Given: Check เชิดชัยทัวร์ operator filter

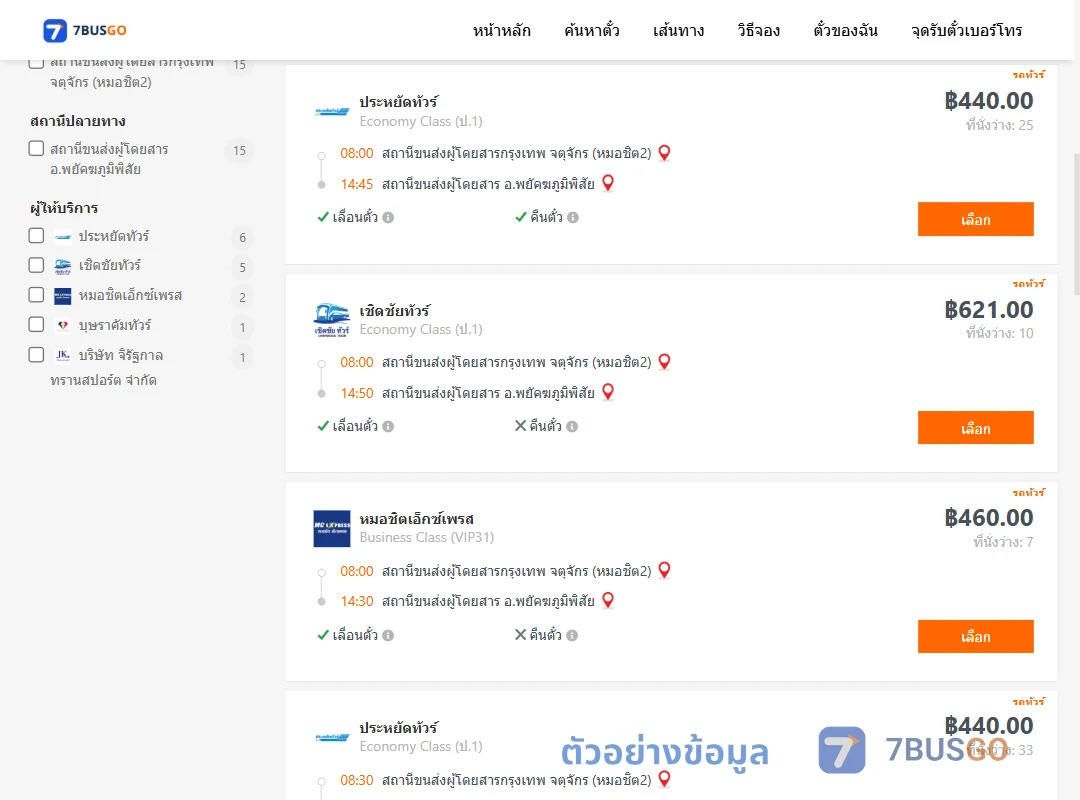Looking at the screenshot, I should (x=37, y=265).
